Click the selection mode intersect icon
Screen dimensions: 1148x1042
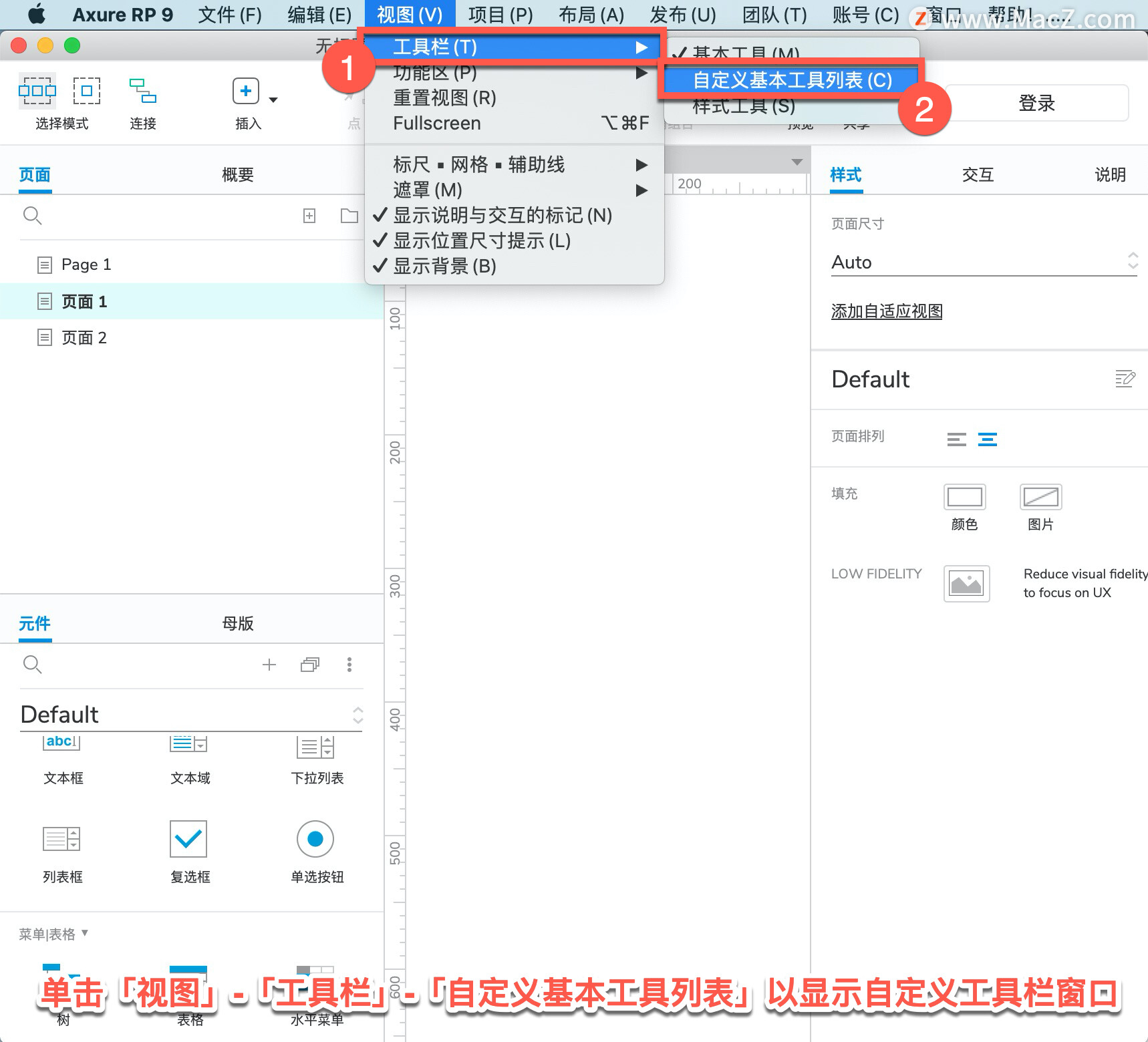coord(37,90)
